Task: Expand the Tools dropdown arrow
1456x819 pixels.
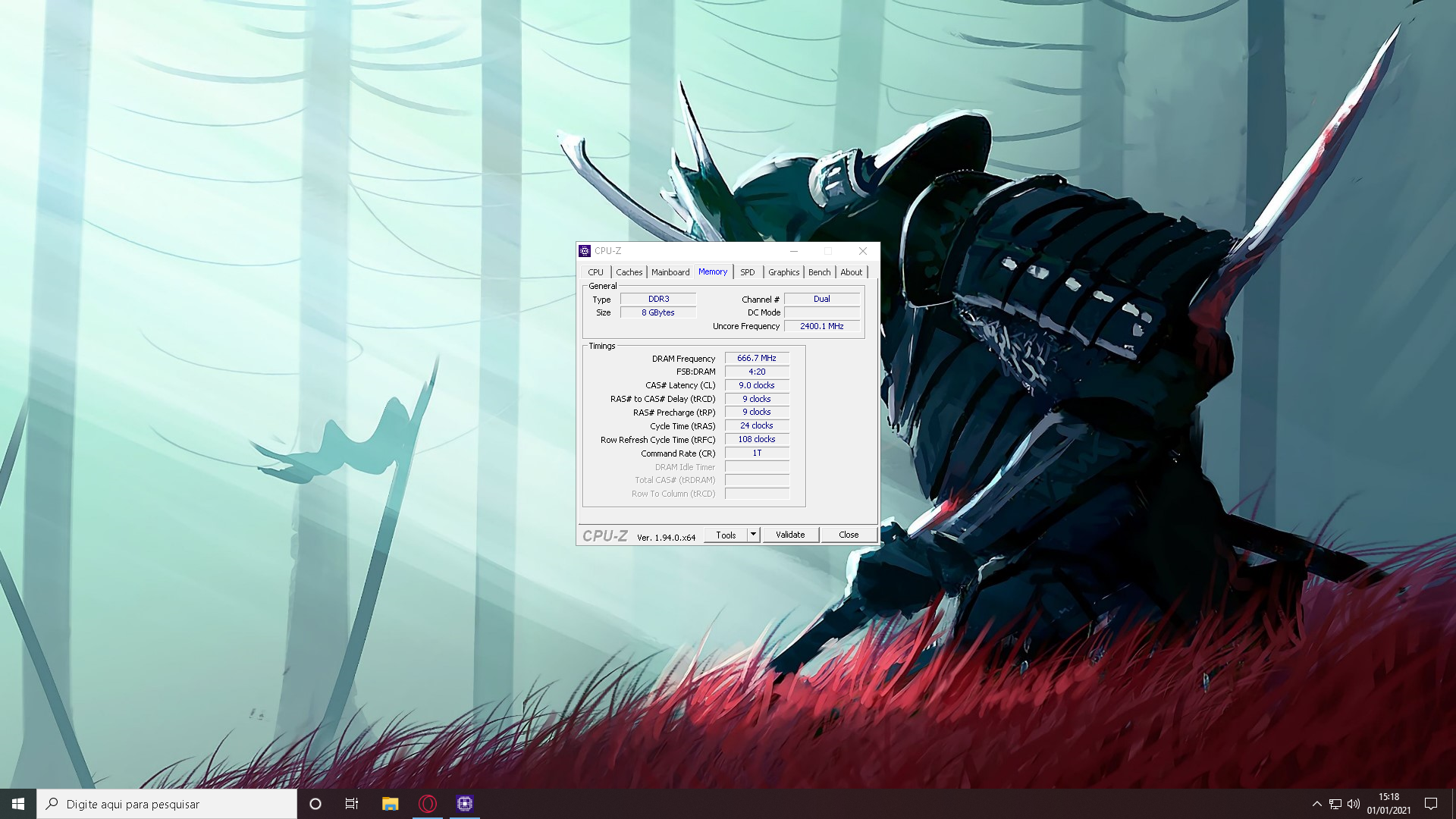Action: point(753,535)
